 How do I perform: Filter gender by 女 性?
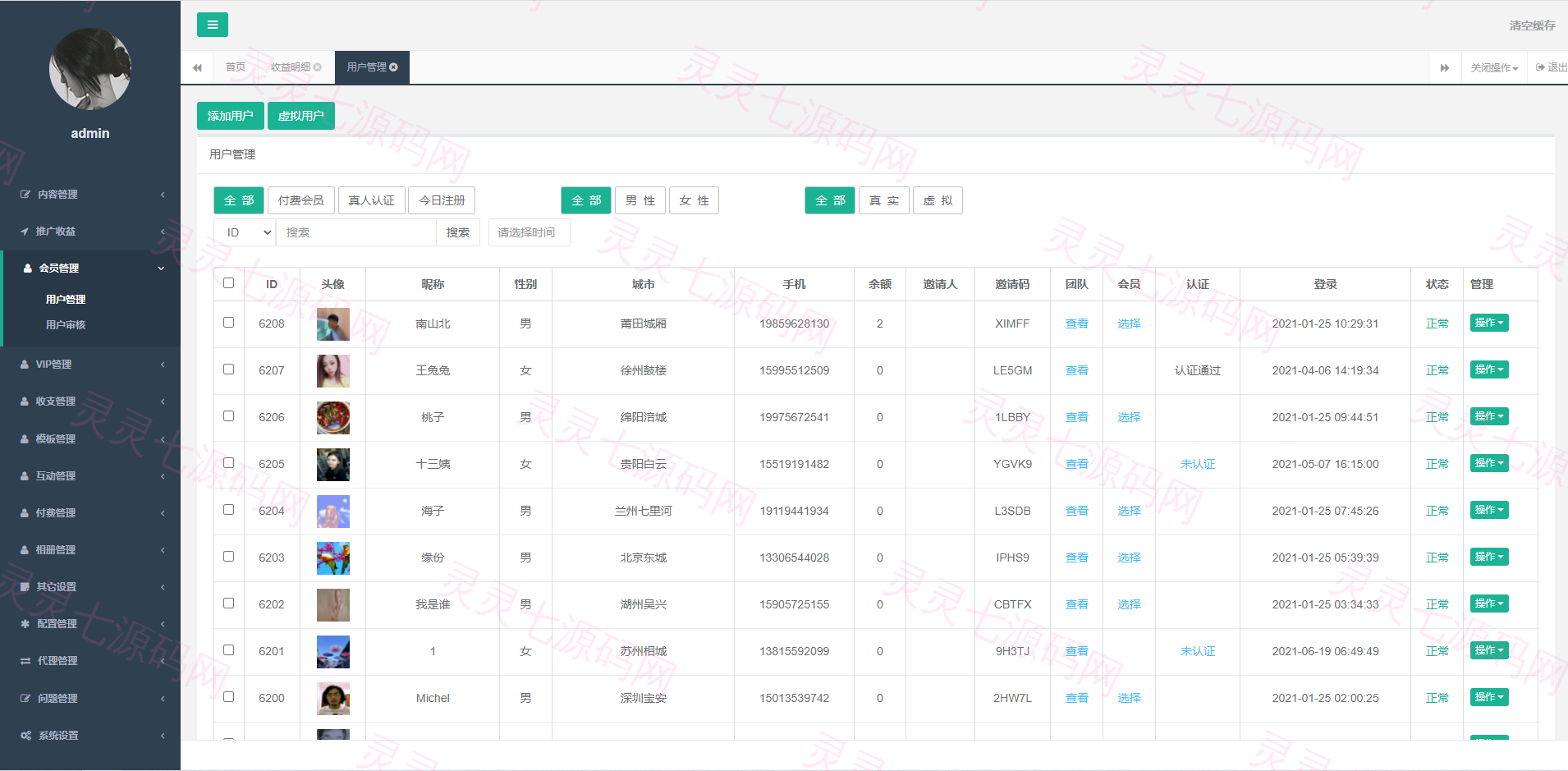pyautogui.click(x=695, y=200)
